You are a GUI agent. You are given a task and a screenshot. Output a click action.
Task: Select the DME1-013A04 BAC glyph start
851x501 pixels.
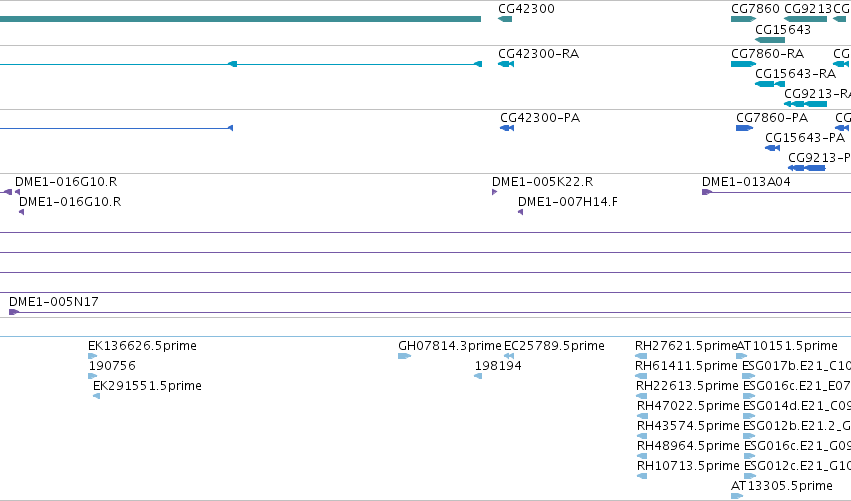coord(707,192)
